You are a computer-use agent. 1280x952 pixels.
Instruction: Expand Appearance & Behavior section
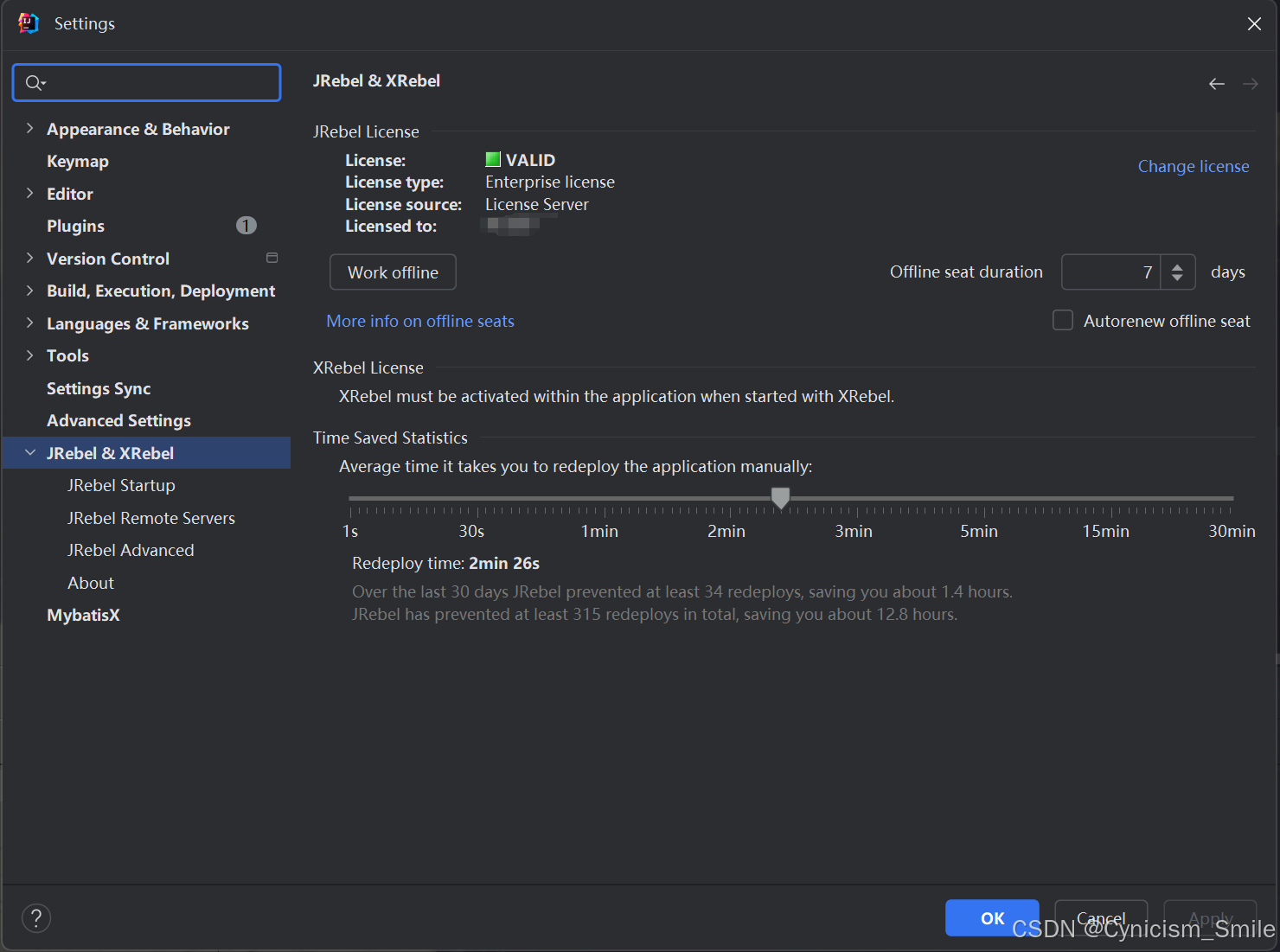point(30,129)
